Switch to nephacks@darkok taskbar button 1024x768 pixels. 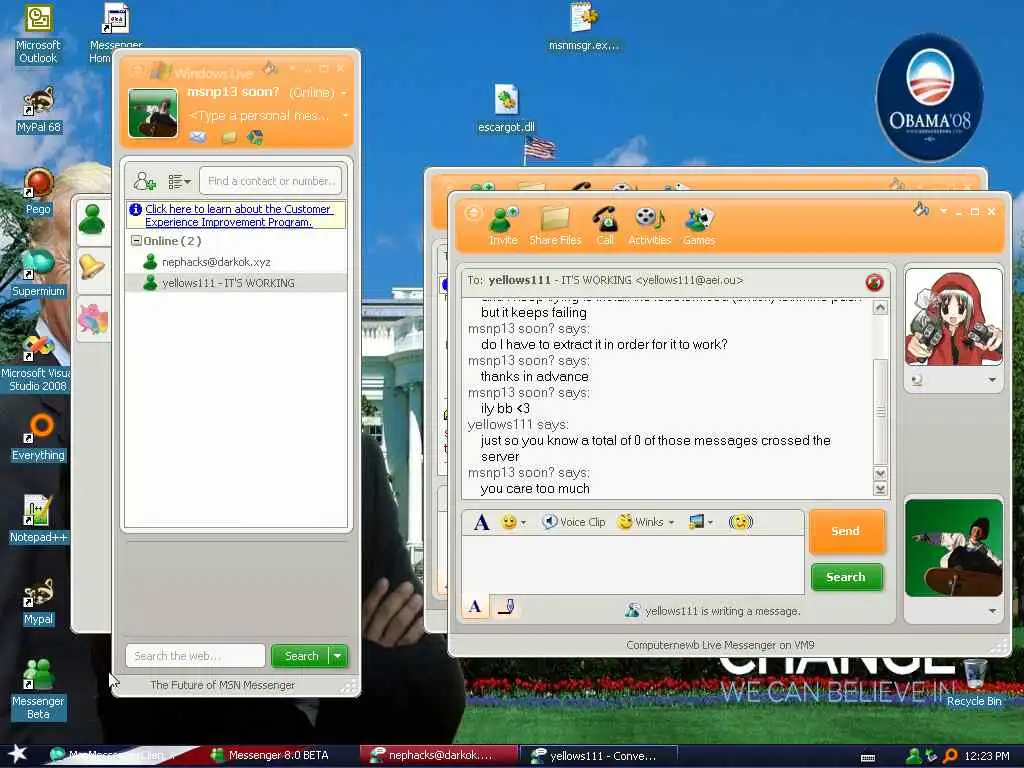click(x=439, y=756)
